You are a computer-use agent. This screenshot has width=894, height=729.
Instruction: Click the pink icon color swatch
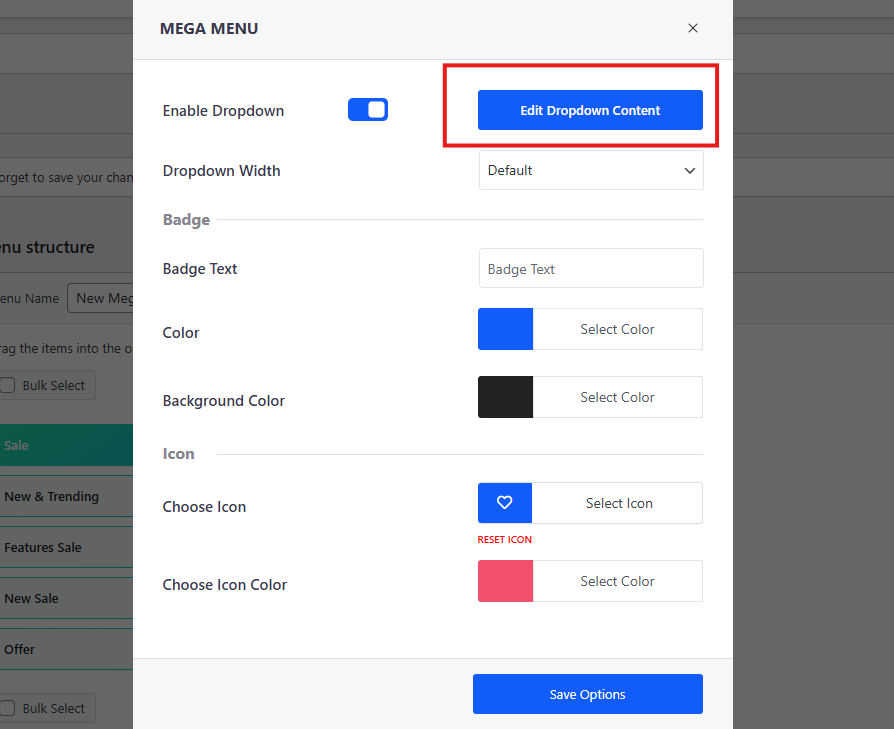[x=504, y=581]
